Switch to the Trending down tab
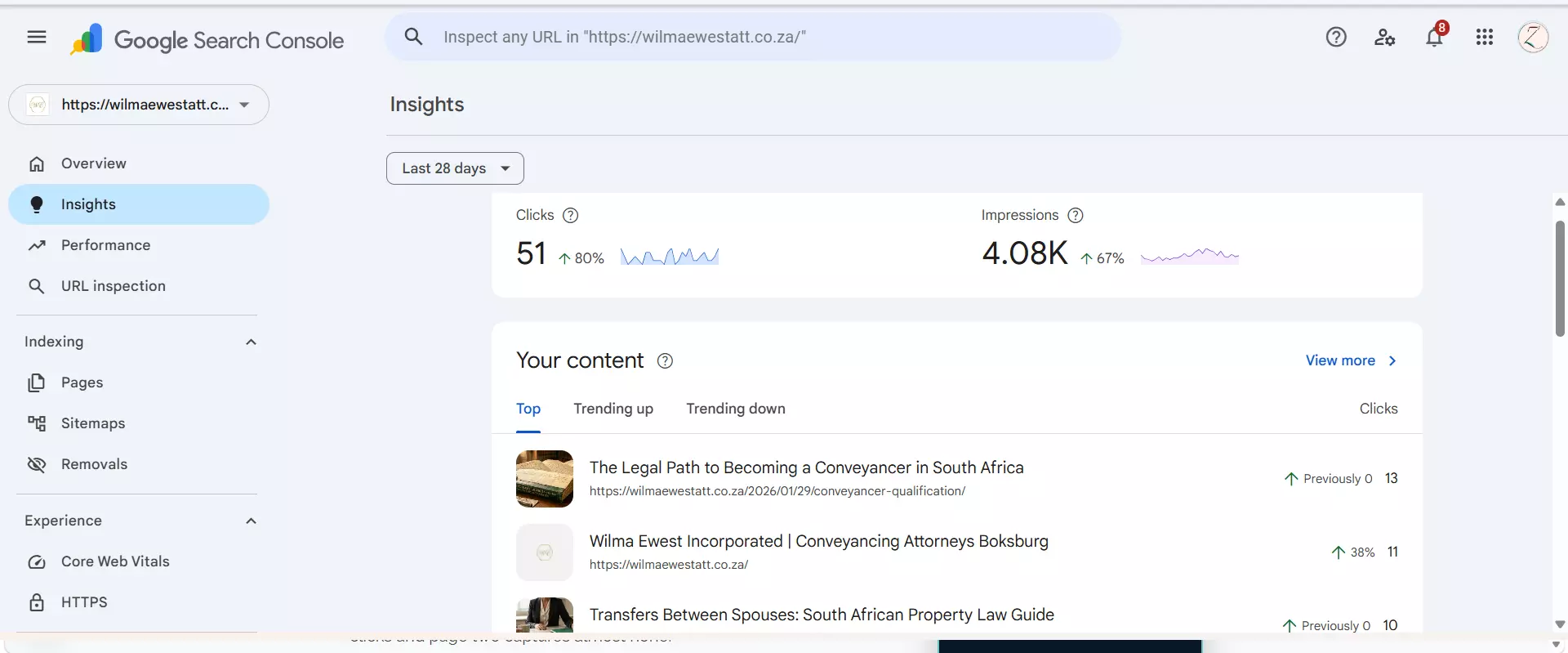The height and width of the screenshot is (653, 1568). (736, 409)
